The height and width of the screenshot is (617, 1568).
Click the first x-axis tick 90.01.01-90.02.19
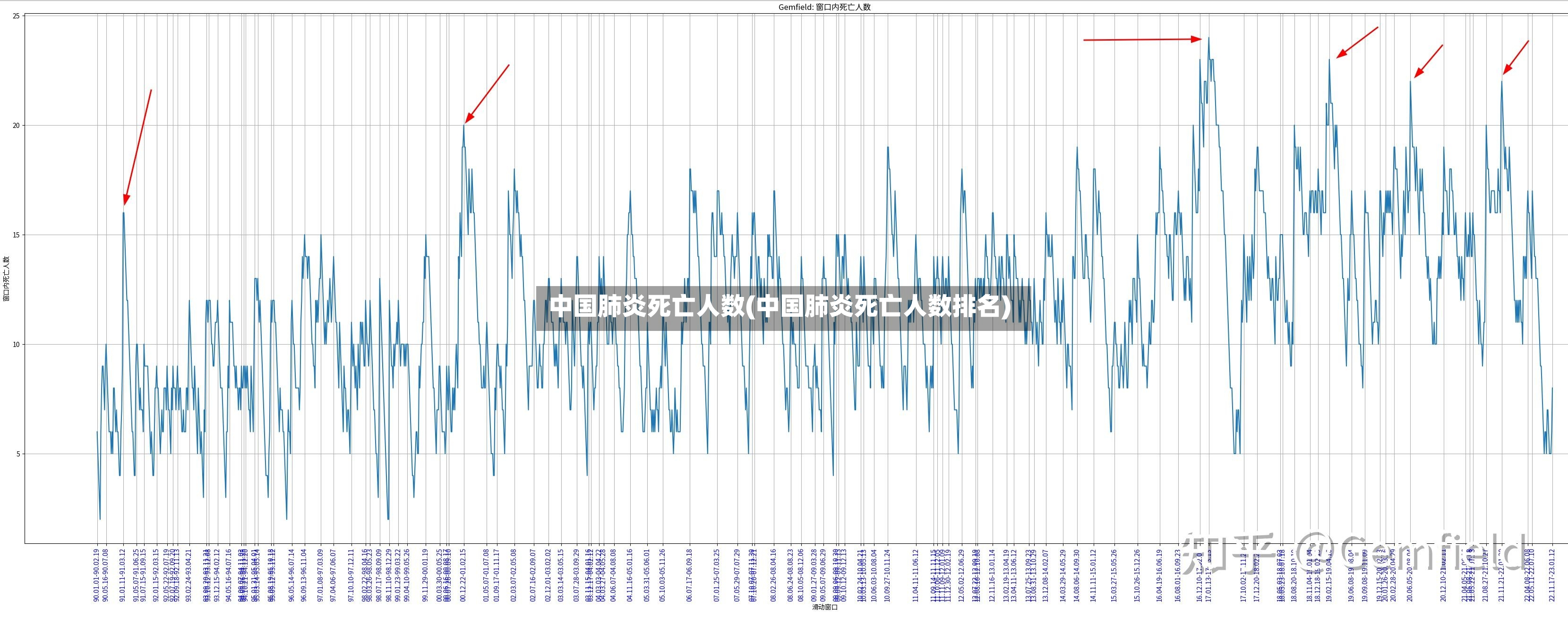(x=96, y=575)
